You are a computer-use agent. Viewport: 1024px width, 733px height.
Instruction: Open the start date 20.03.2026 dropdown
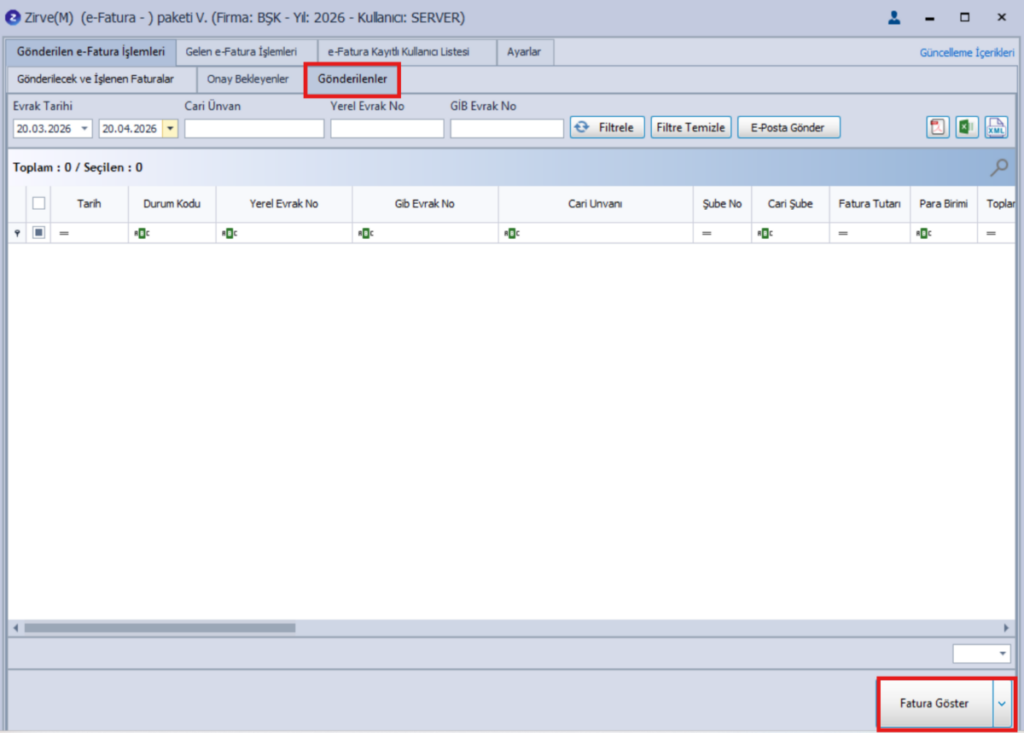84,129
